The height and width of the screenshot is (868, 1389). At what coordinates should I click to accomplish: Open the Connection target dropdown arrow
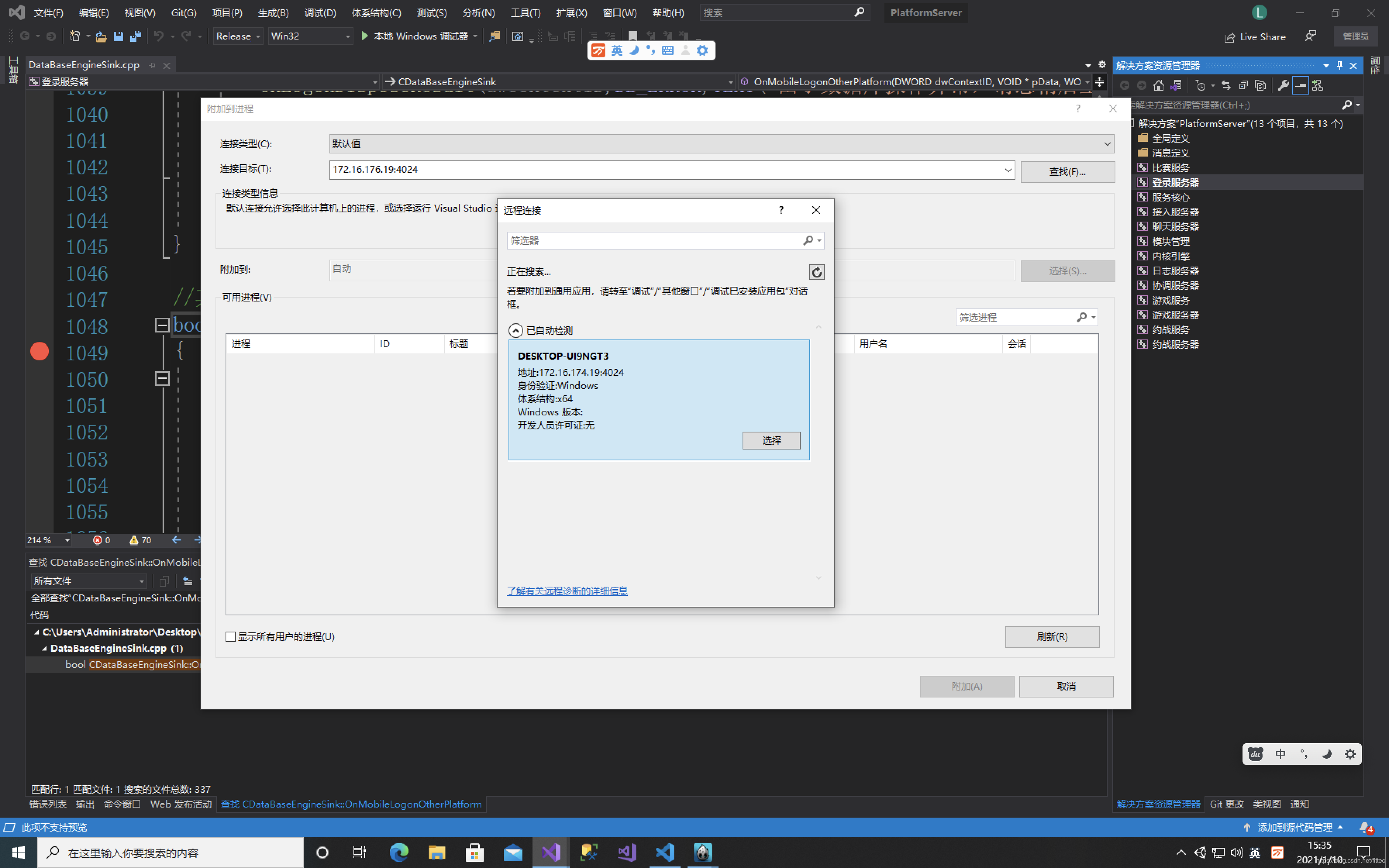1008,170
